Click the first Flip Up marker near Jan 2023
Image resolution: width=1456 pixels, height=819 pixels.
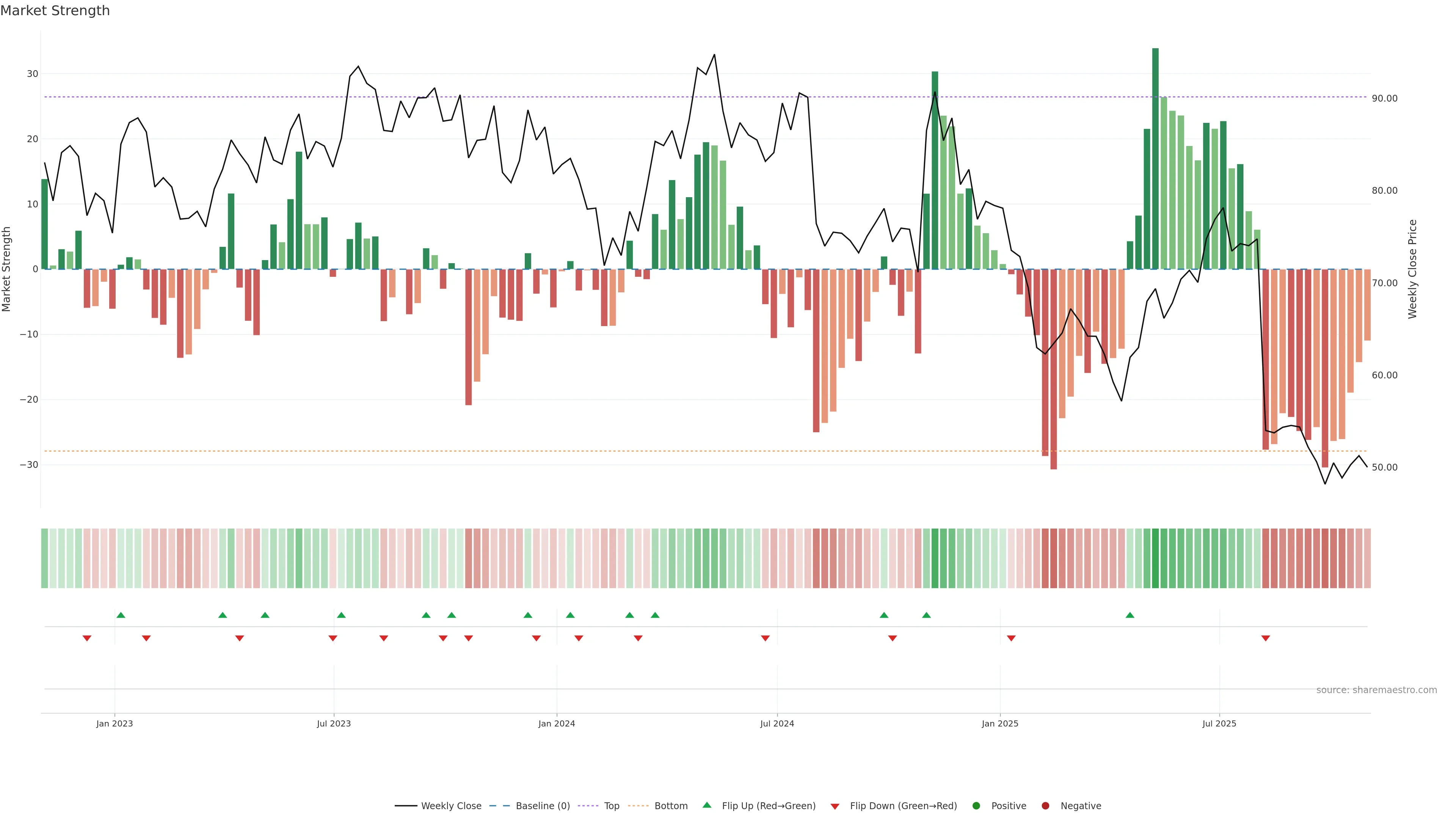(x=121, y=615)
